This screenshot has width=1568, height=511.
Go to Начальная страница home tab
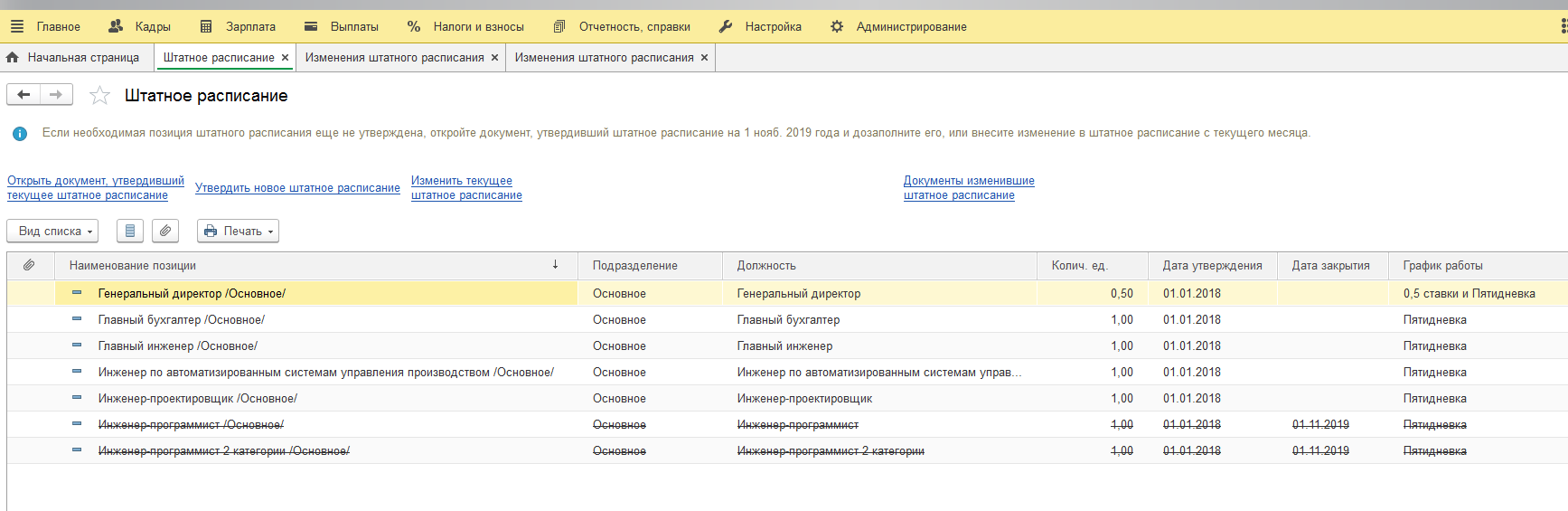coord(73,58)
